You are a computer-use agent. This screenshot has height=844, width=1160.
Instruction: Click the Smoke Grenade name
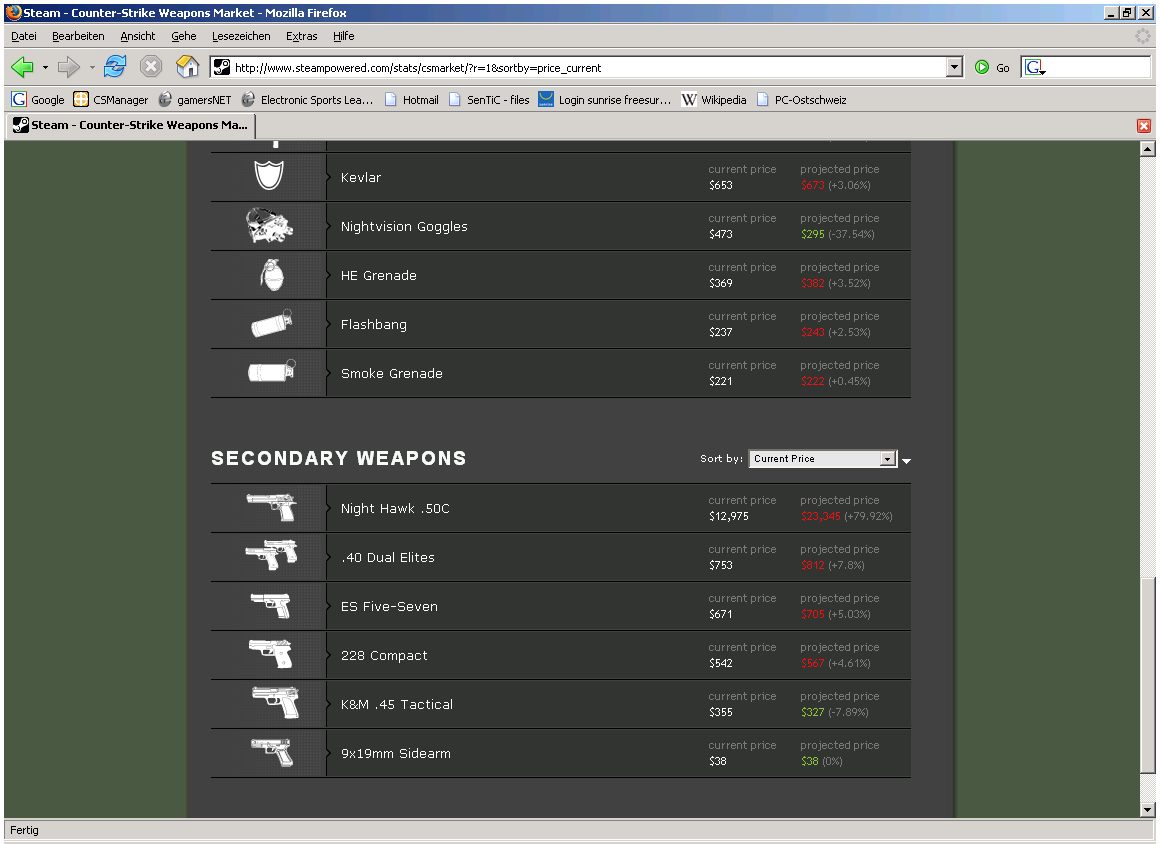pyautogui.click(x=392, y=374)
